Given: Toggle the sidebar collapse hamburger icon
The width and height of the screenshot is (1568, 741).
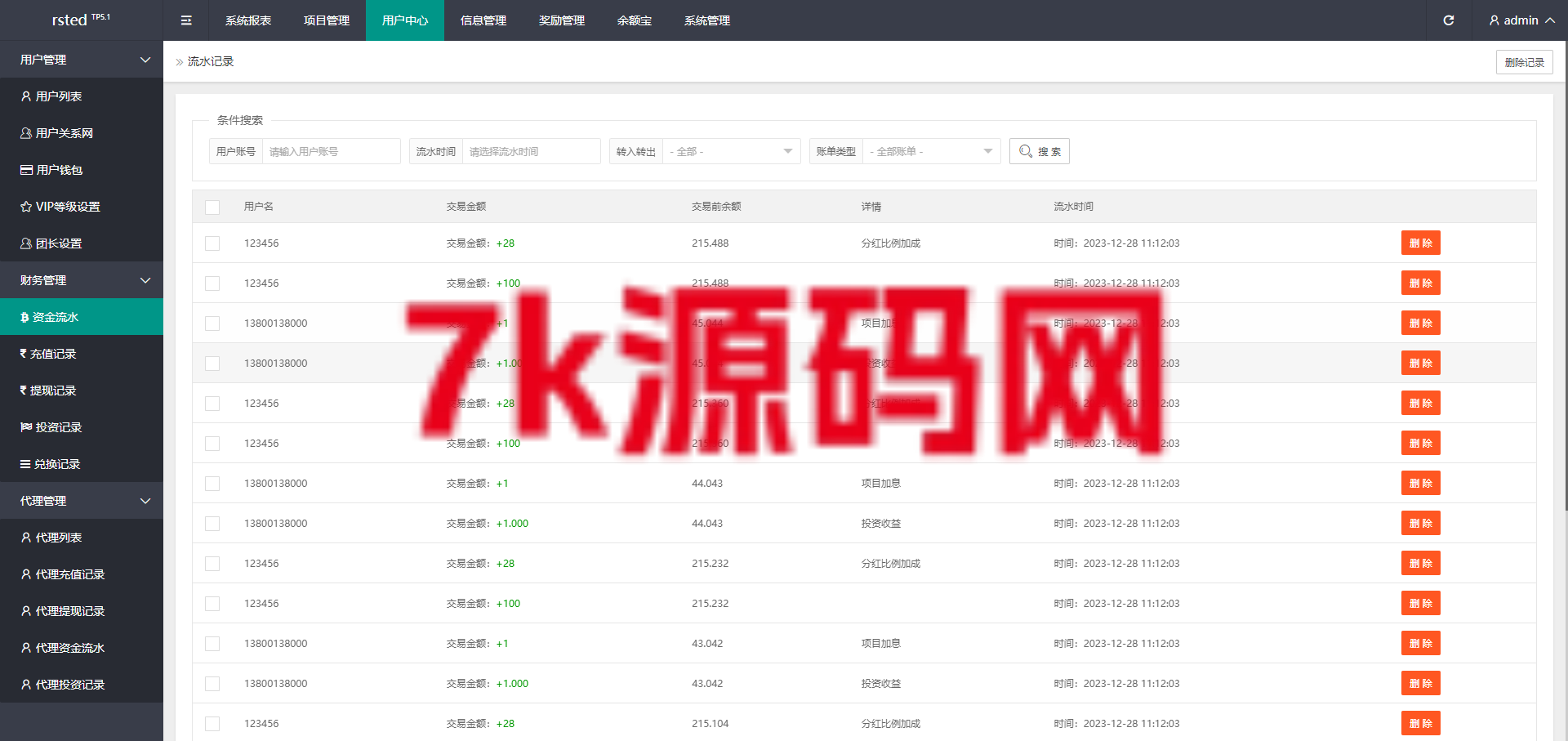Looking at the screenshot, I should 186,20.
